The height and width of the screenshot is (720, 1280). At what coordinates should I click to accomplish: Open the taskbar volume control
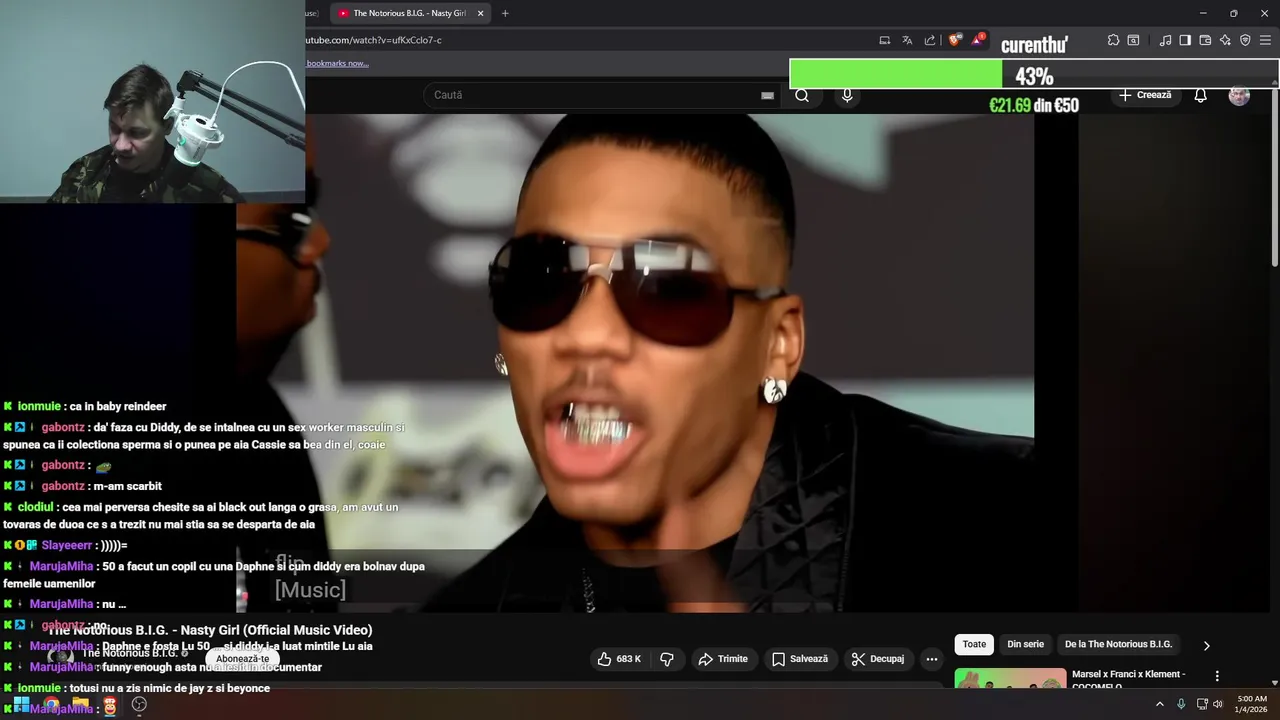pyautogui.click(x=1217, y=704)
